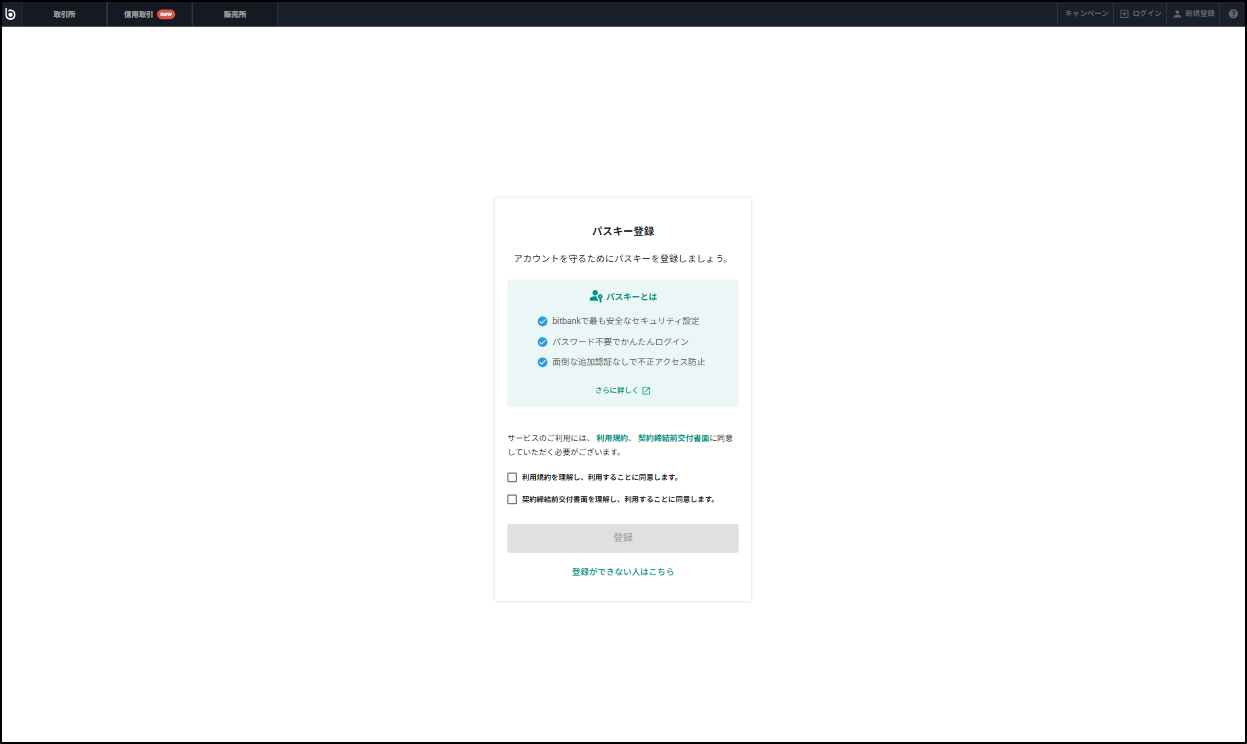
Task: Click the external link icon beside さらに詳しく
Action: pos(646,390)
